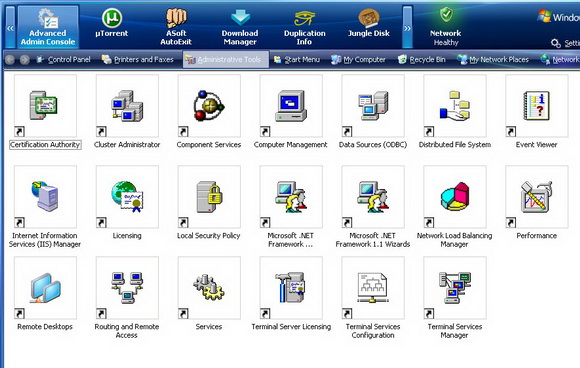
Task: Switch to Printers and Faxes tab
Action: 138,60
